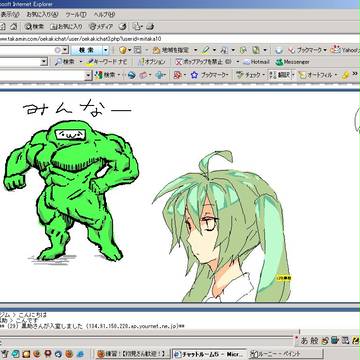Click the 検索 Search button in IE toolbar

(x=34, y=26)
